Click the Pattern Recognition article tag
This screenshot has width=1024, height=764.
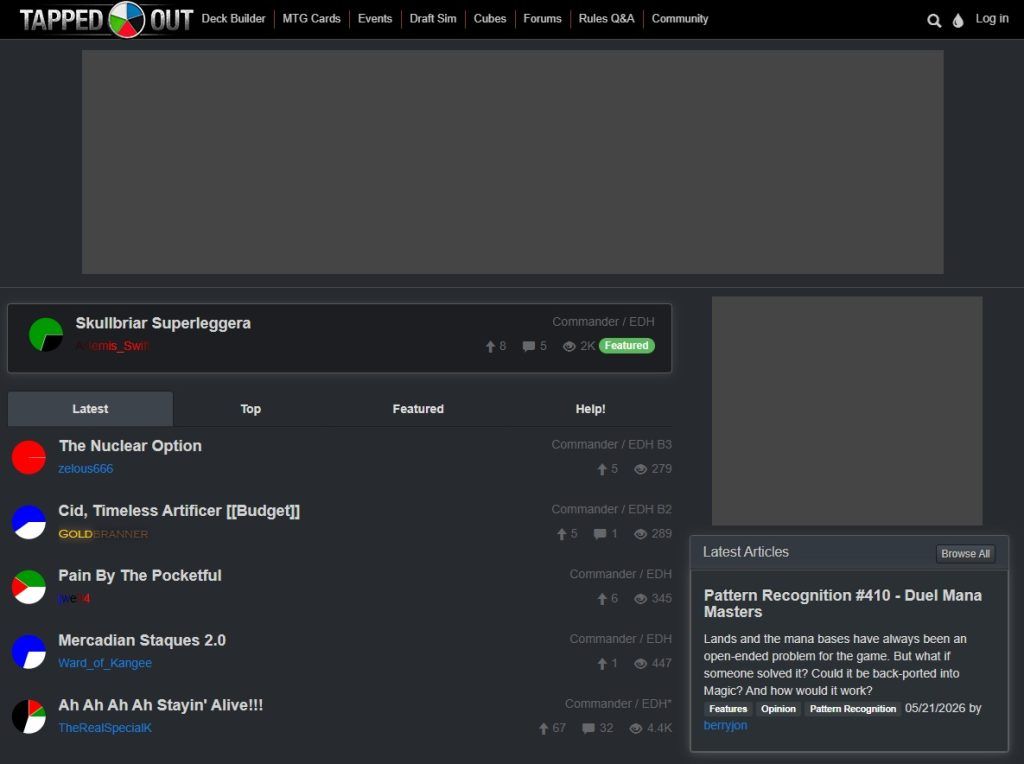pos(853,709)
